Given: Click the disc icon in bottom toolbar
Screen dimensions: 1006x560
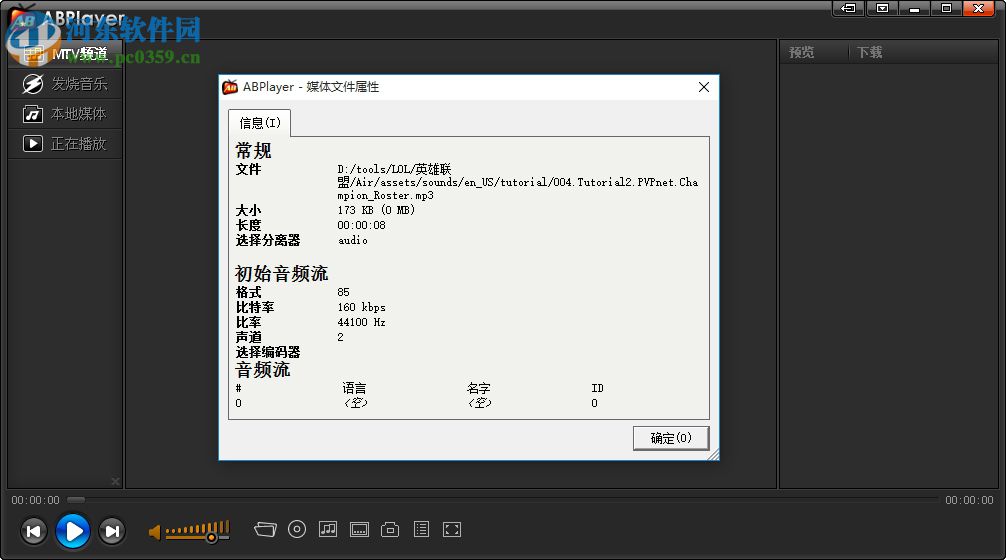Looking at the screenshot, I should (x=296, y=529).
